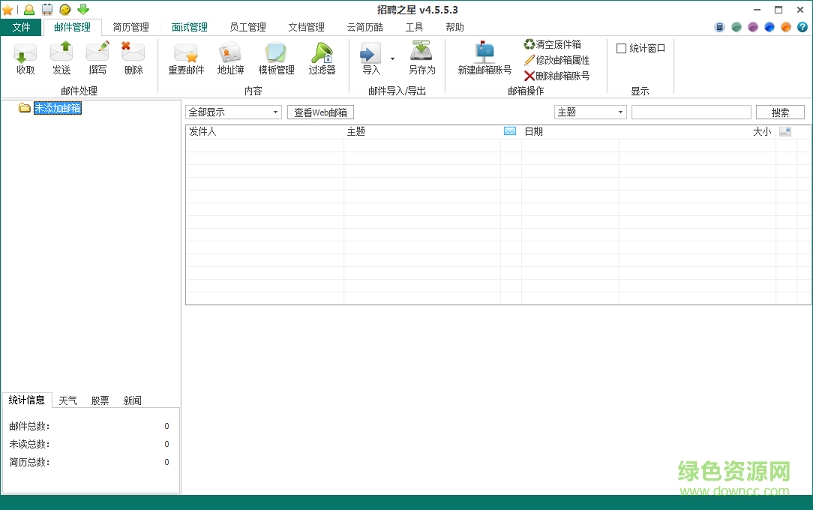
Task: Click the calculator icon at top right
Action: (719, 27)
